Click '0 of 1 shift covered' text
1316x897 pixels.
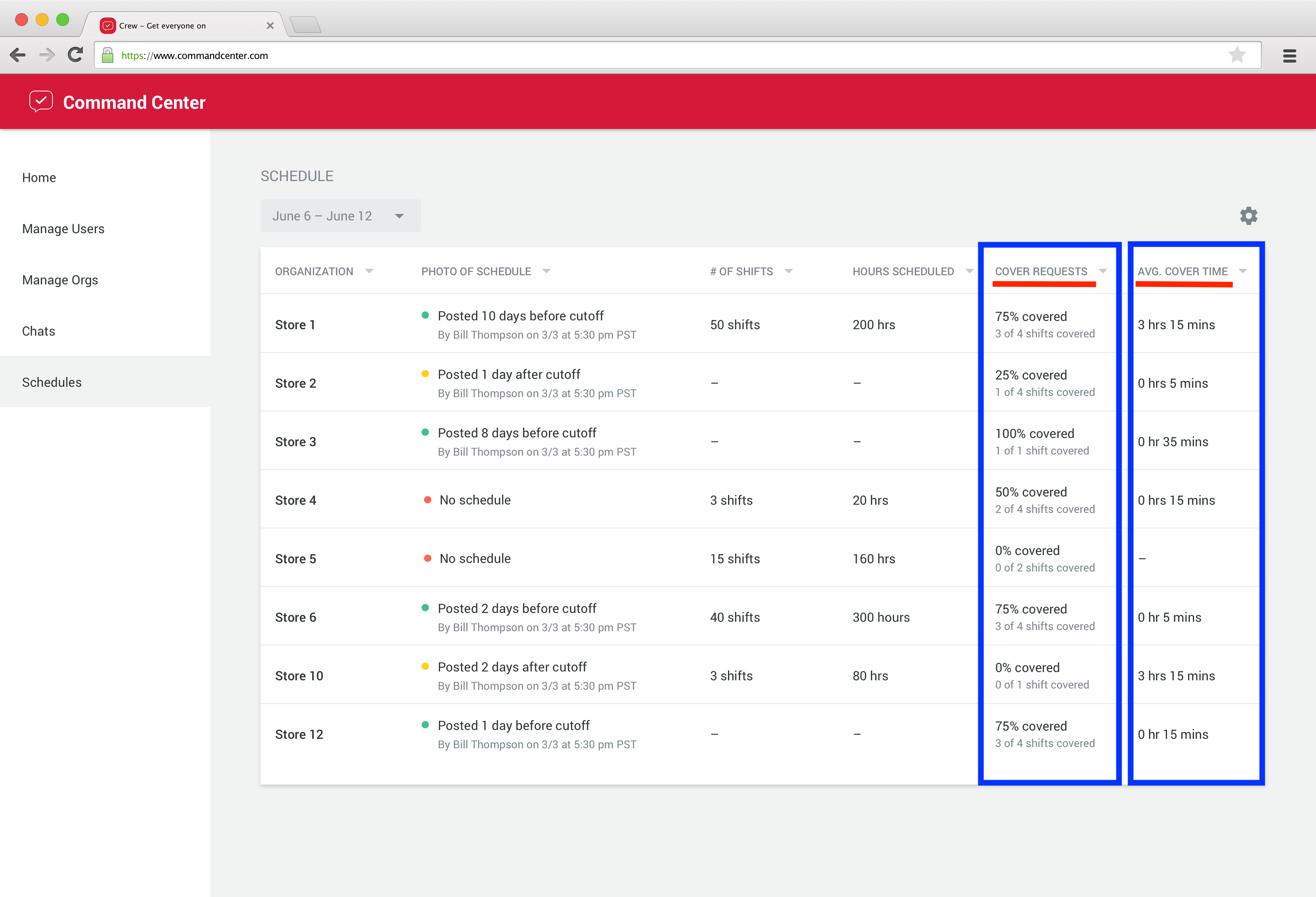coord(1043,684)
